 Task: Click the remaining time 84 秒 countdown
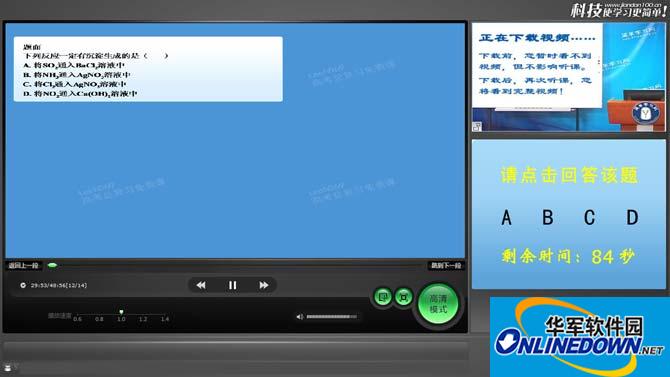(x=568, y=256)
